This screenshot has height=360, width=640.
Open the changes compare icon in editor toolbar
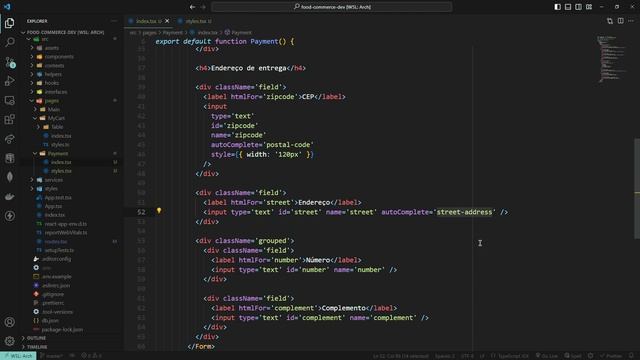(610, 21)
